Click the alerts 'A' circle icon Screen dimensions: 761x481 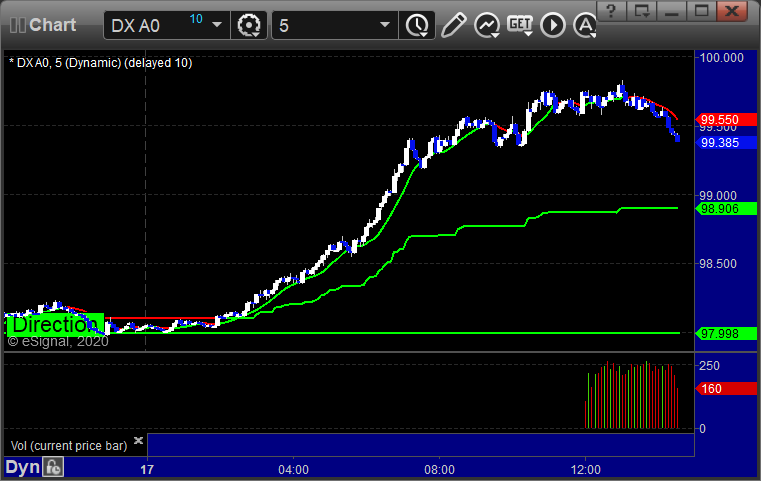[584, 25]
